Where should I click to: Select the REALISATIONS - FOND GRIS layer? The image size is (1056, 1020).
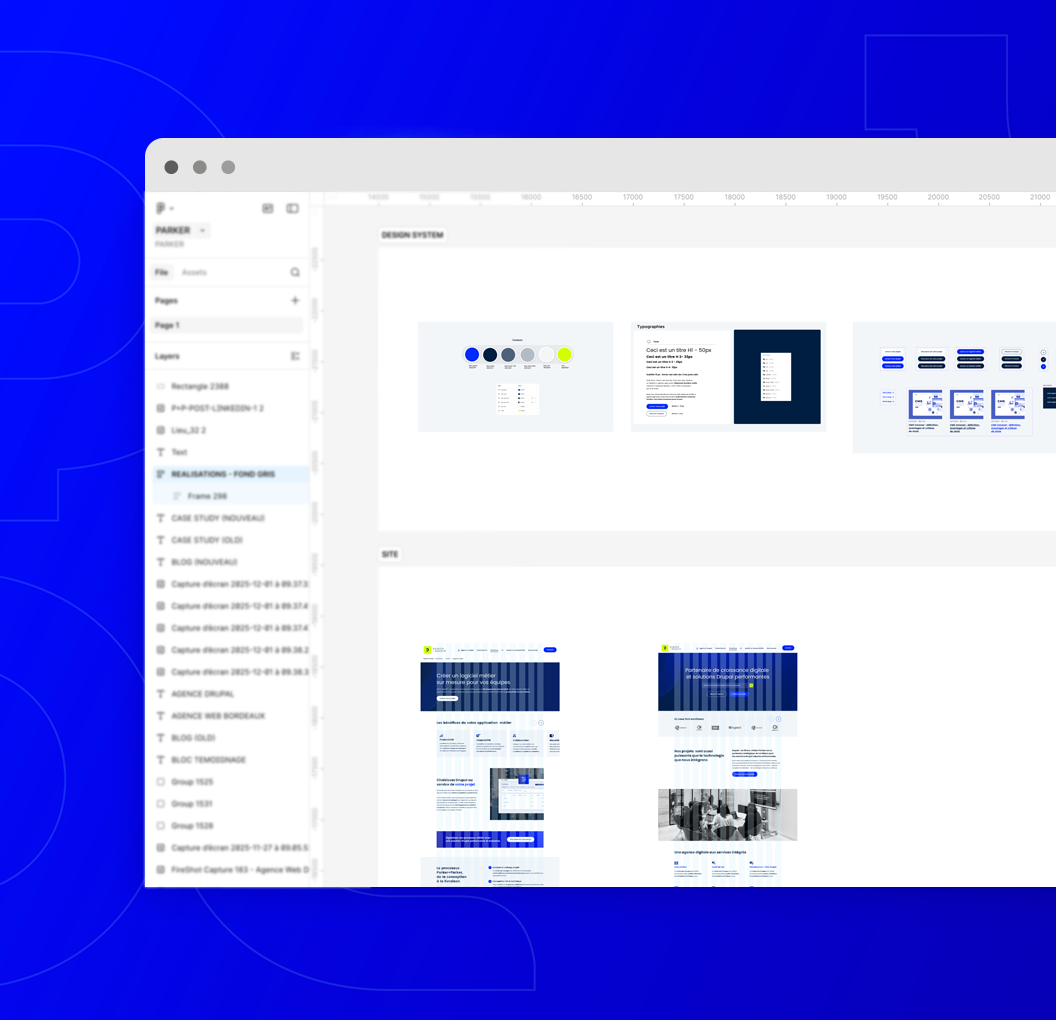click(x=222, y=474)
